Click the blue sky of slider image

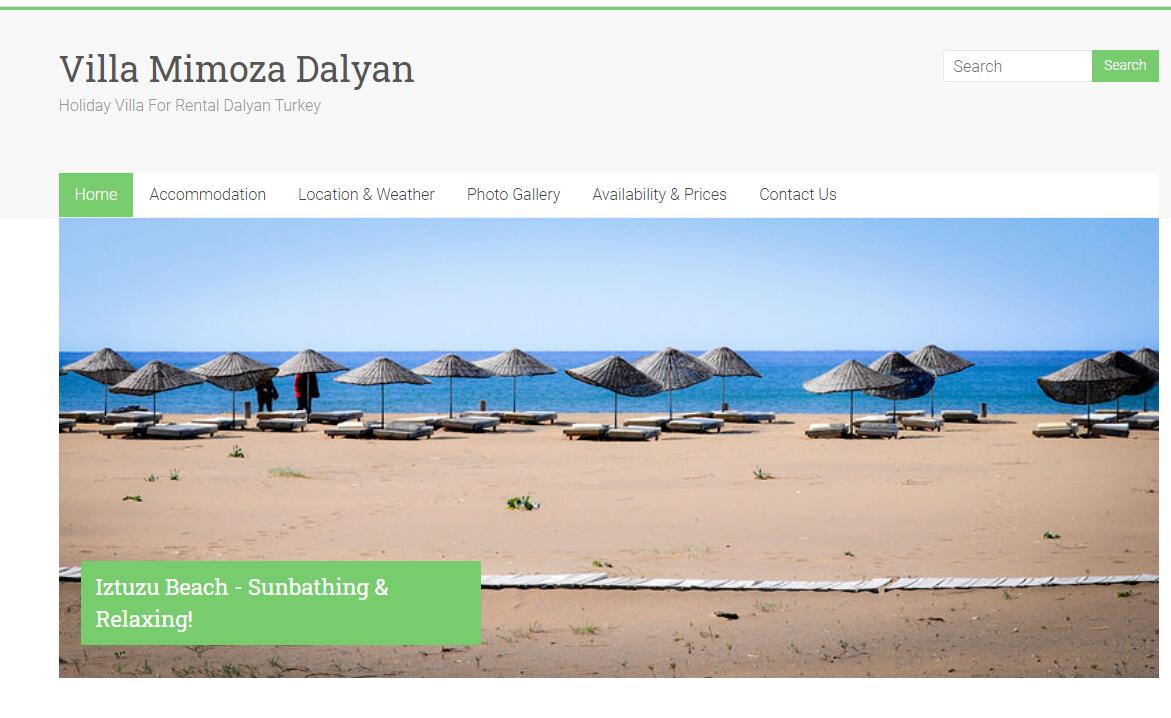609,284
